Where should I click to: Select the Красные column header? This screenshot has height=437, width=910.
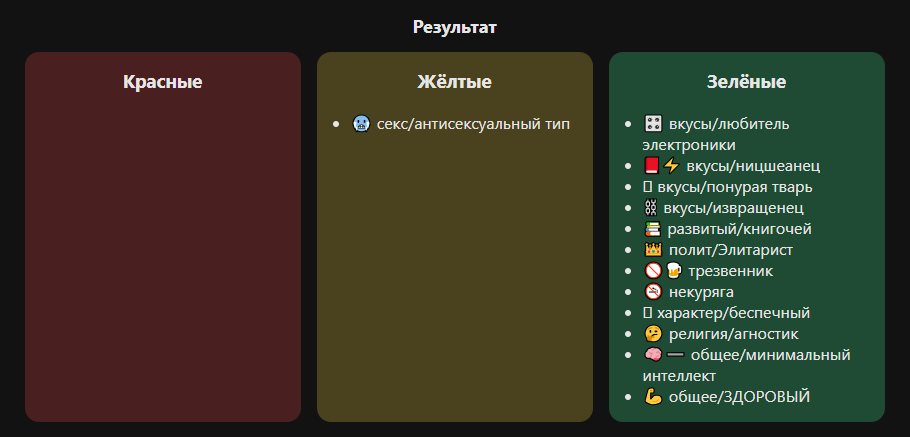tap(163, 82)
